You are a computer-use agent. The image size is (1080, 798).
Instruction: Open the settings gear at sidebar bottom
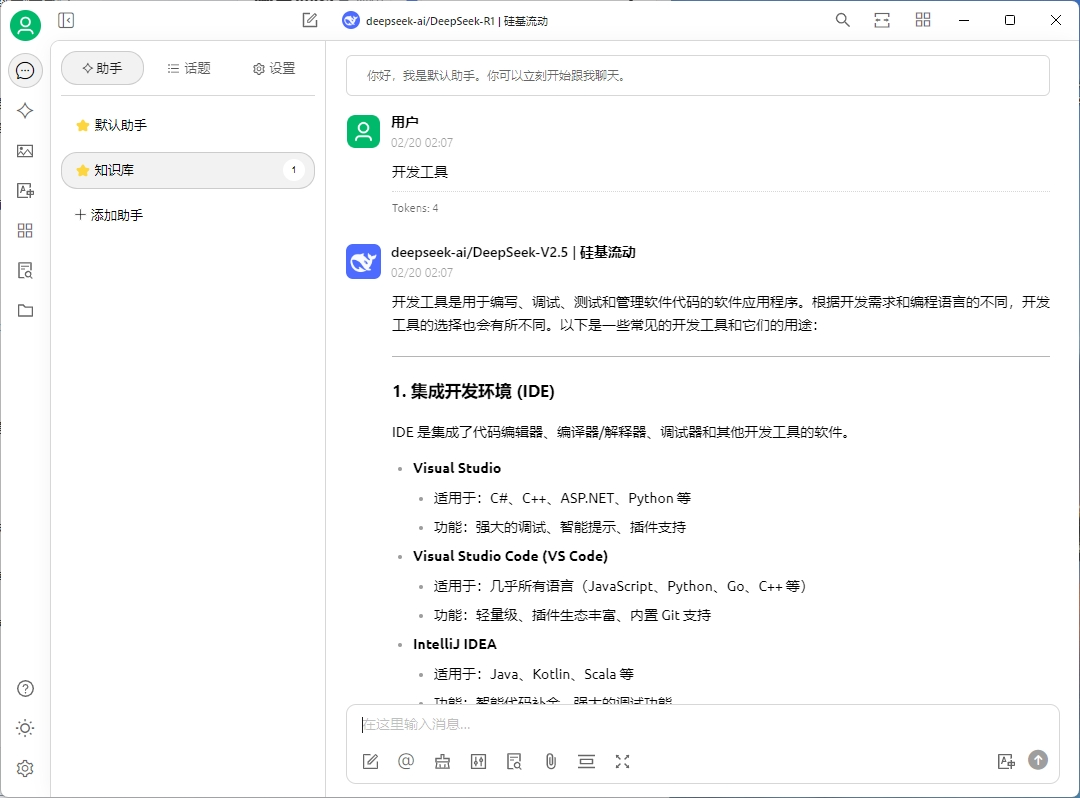[25, 768]
